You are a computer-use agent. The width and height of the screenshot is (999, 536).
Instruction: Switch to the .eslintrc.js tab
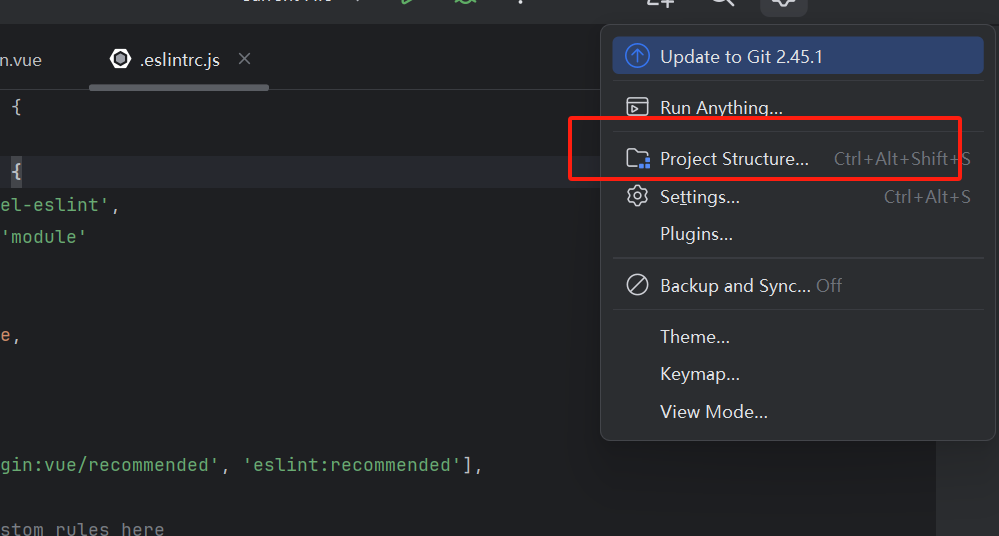point(179,60)
